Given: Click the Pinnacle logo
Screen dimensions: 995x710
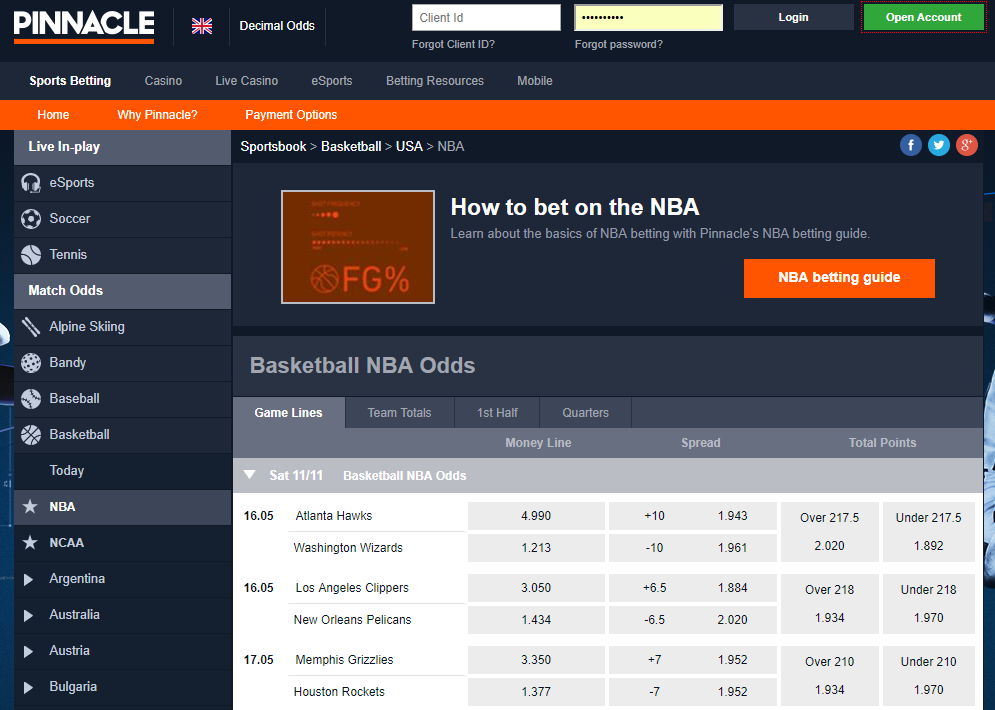Looking at the screenshot, I should [84, 25].
